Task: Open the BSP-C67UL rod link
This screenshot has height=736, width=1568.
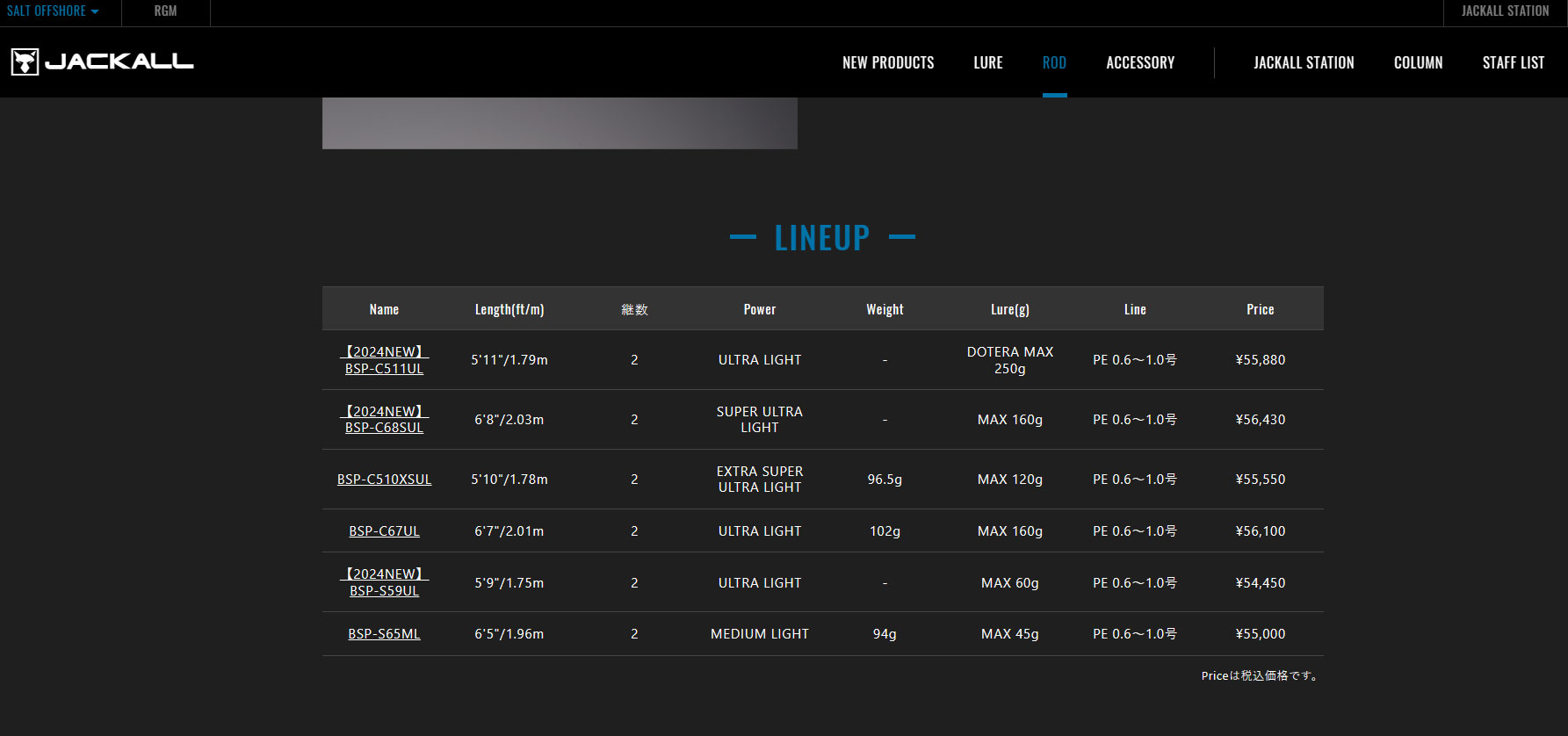Action: point(384,531)
